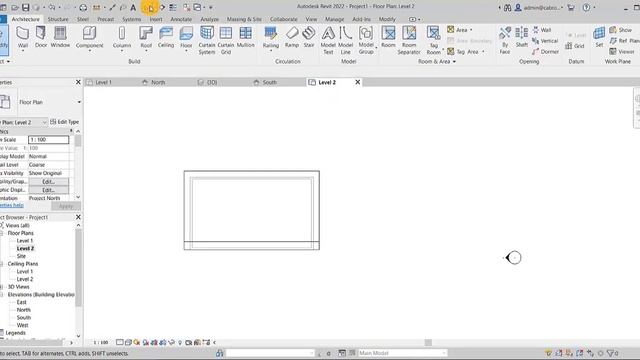Open the Floor Plan type selector dropdown

(x=79, y=102)
